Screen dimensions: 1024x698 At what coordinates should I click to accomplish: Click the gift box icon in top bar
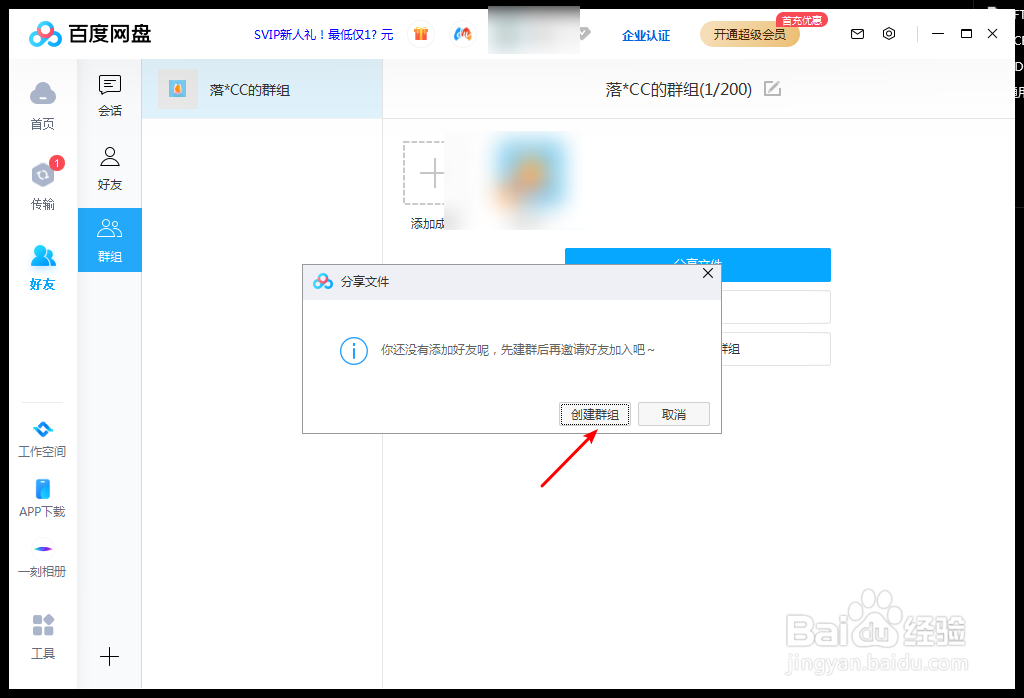(x=420, y=33)
